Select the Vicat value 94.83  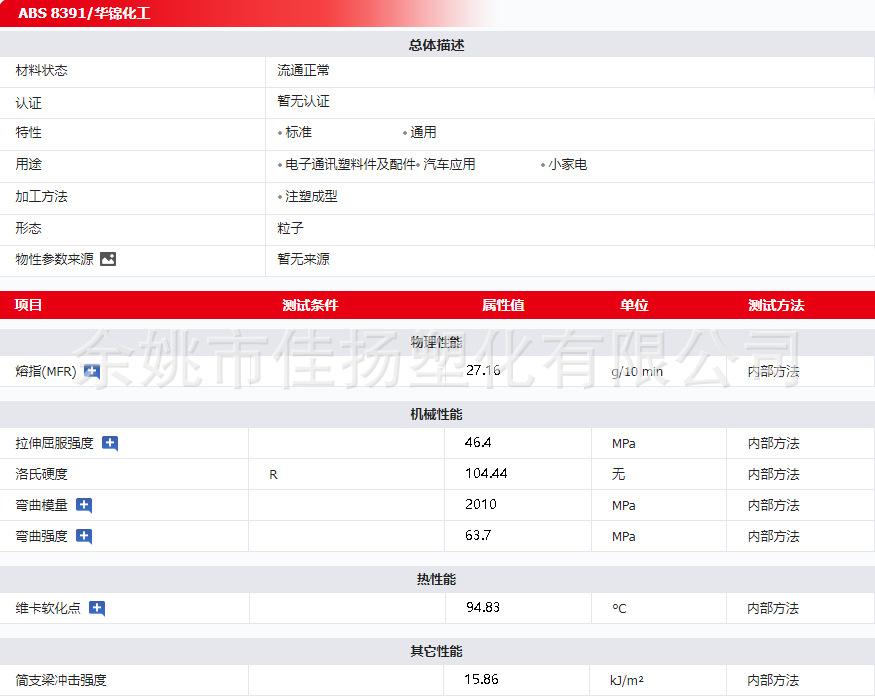tap(483, 607)
